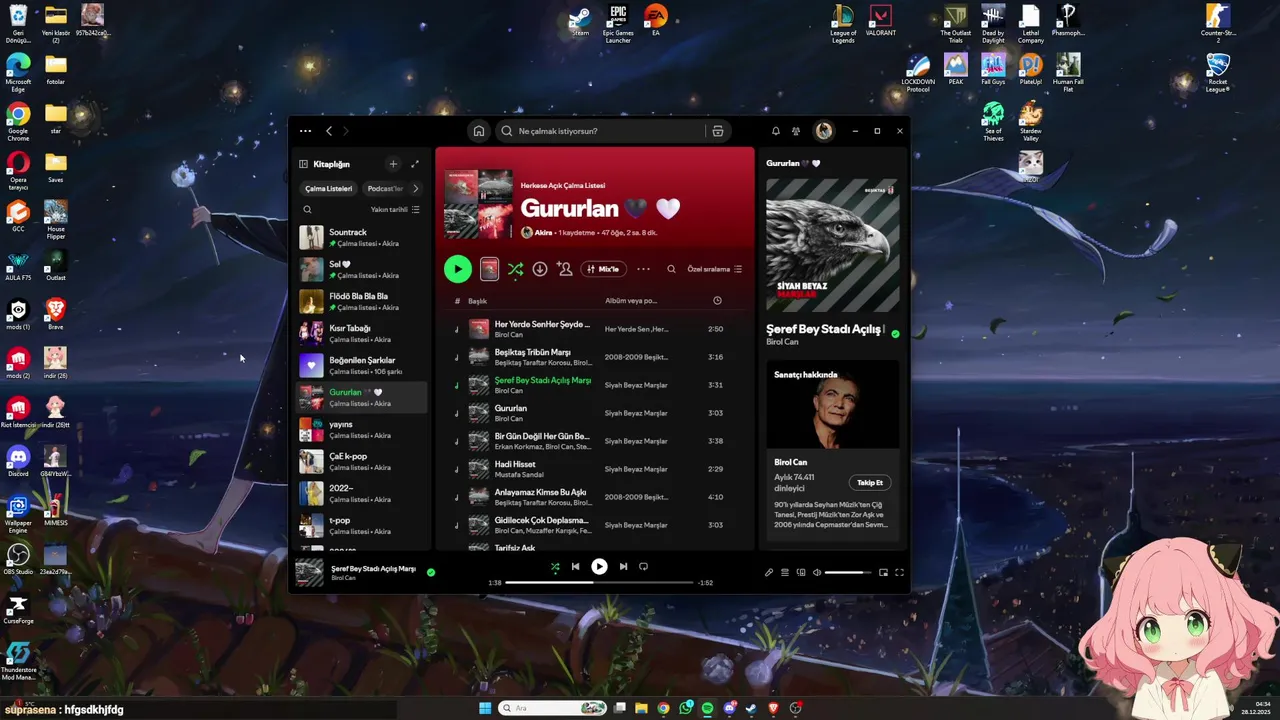Image resolution: width=1280 pixels, height=720 pixels.
Task: Click the plus icon to create a playlist
Action: click(393, 164)
